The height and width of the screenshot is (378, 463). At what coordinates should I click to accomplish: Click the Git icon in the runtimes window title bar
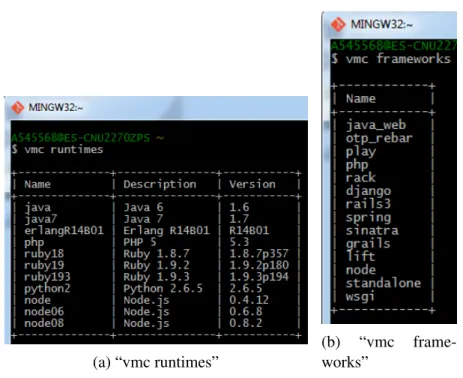[17, 108]
